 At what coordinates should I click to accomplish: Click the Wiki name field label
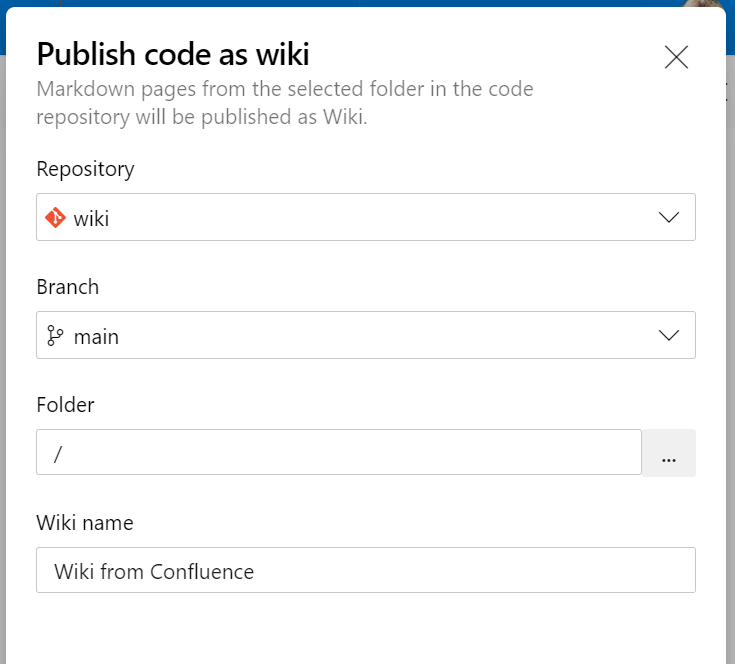(x=85, y=523)
